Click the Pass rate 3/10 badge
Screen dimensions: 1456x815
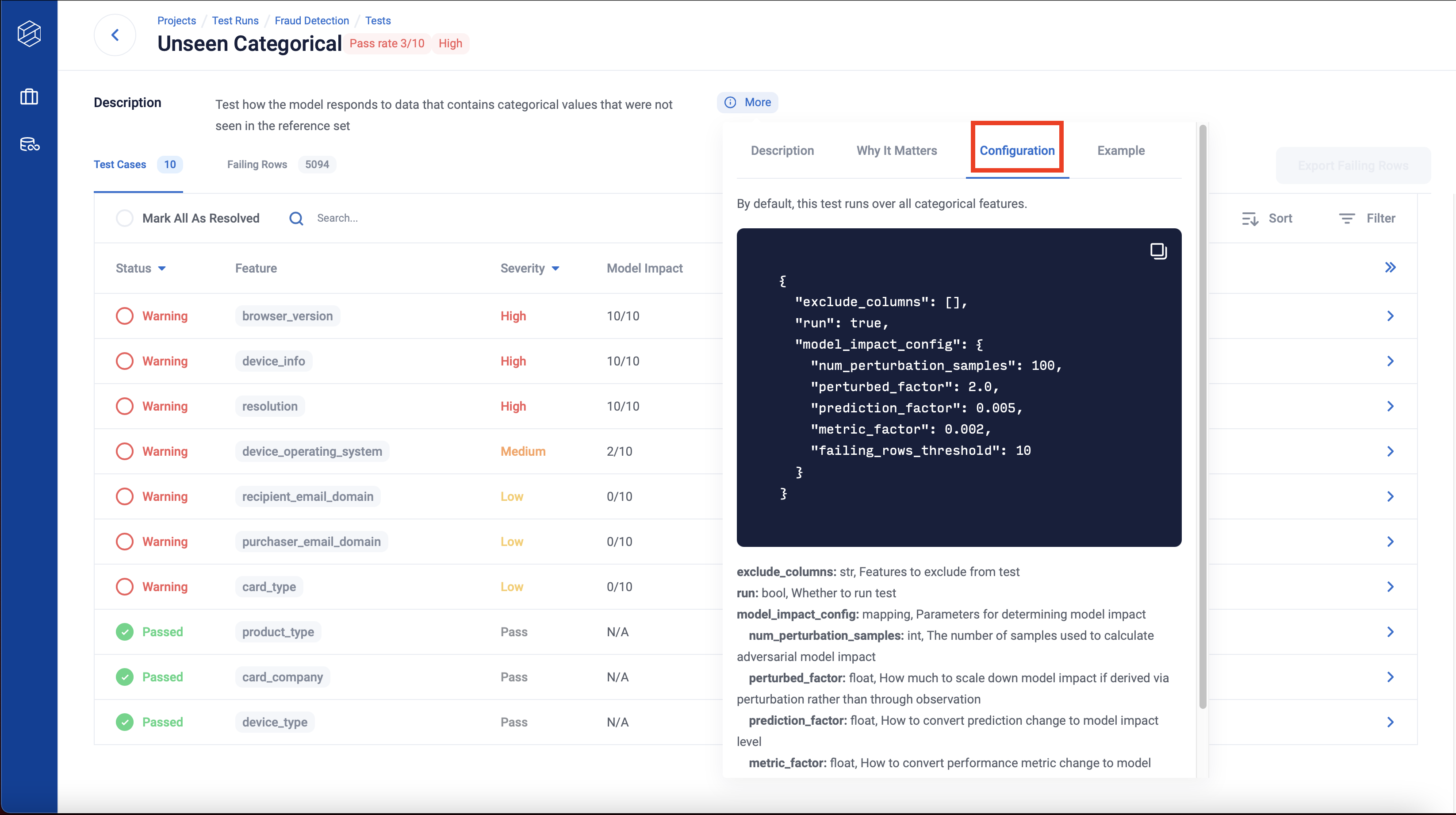(387, 43)
